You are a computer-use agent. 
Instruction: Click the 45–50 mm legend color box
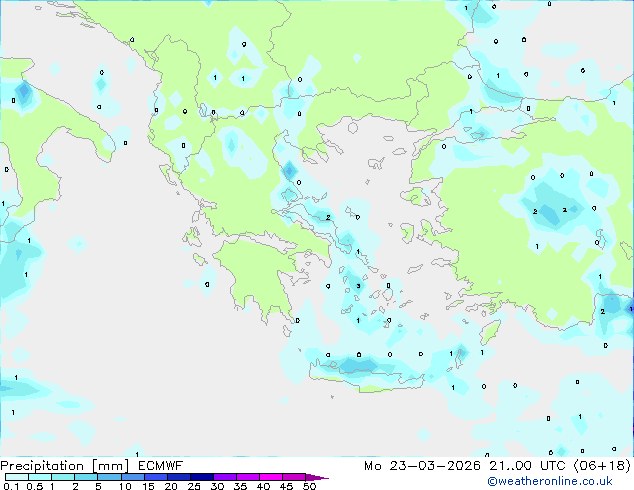pyautogui.click(x=294, y=477)
